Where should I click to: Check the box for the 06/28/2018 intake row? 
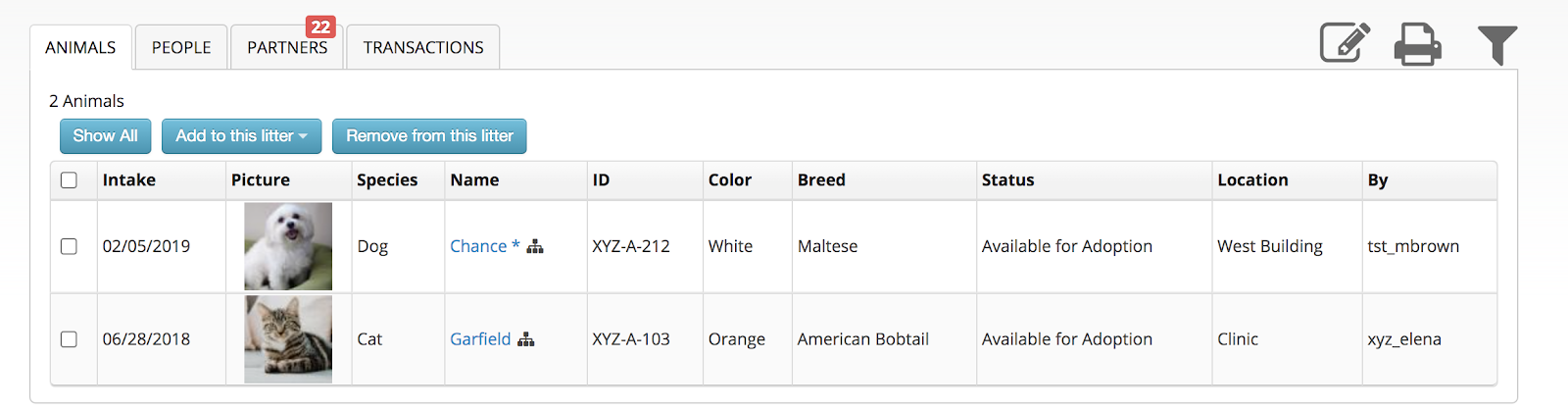(x=69, y=339)
